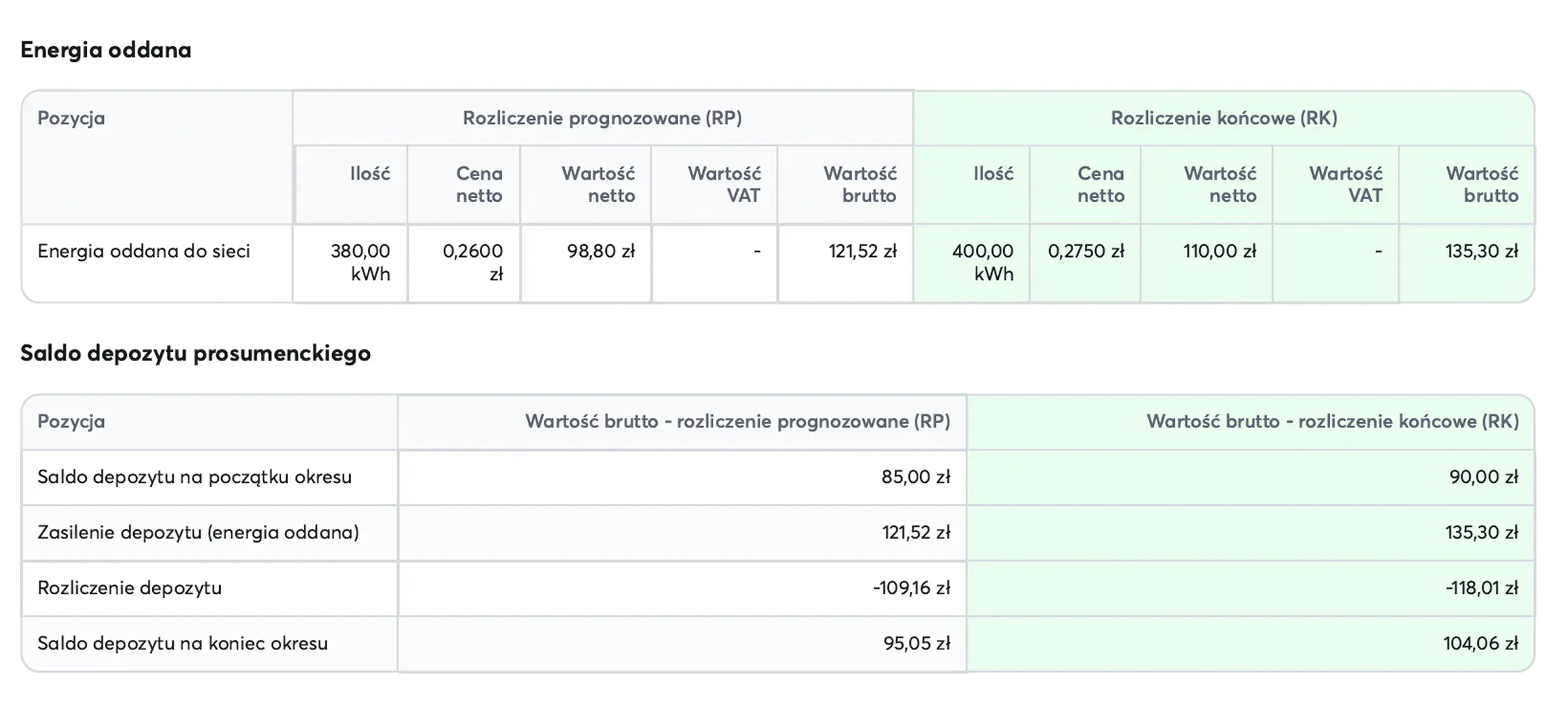Image resolution: width=1568 pixels, height=708 pixels.
Task: Select 'Rozliczenie prognozowane (RP)' column group header
Action: pyautogui.click(x=602, y=118)
